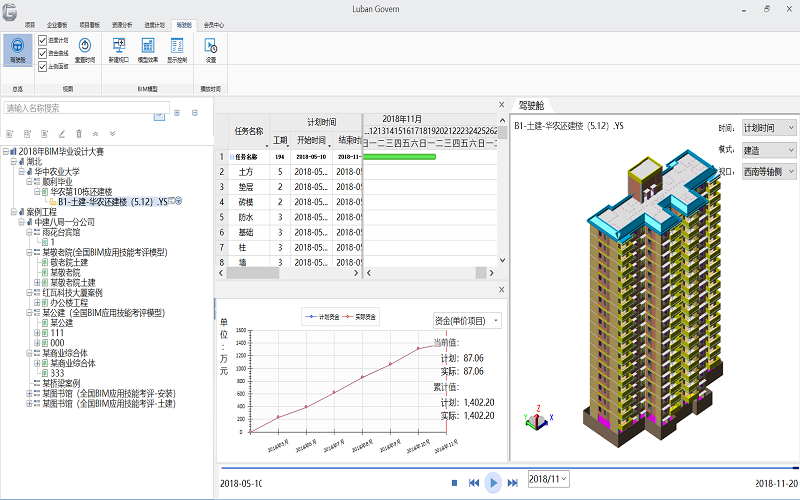Screen dimensions: 800x500
Task: Toggle the 左侧面板 checkbox
Action: (x=43, y=66)
